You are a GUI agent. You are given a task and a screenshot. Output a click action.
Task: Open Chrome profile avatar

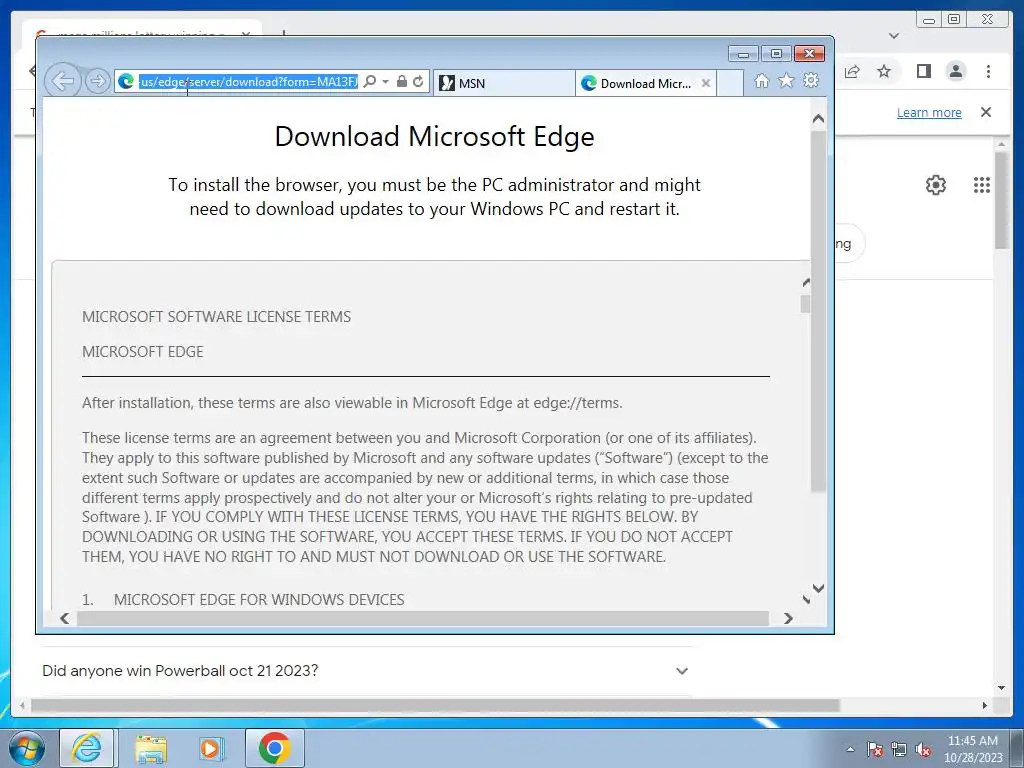(x=955, y=71)
